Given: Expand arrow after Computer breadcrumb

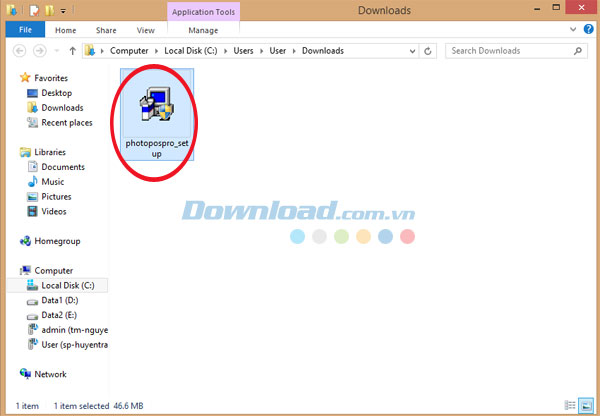Looking at the screenshot, I should tap(156, 51).
